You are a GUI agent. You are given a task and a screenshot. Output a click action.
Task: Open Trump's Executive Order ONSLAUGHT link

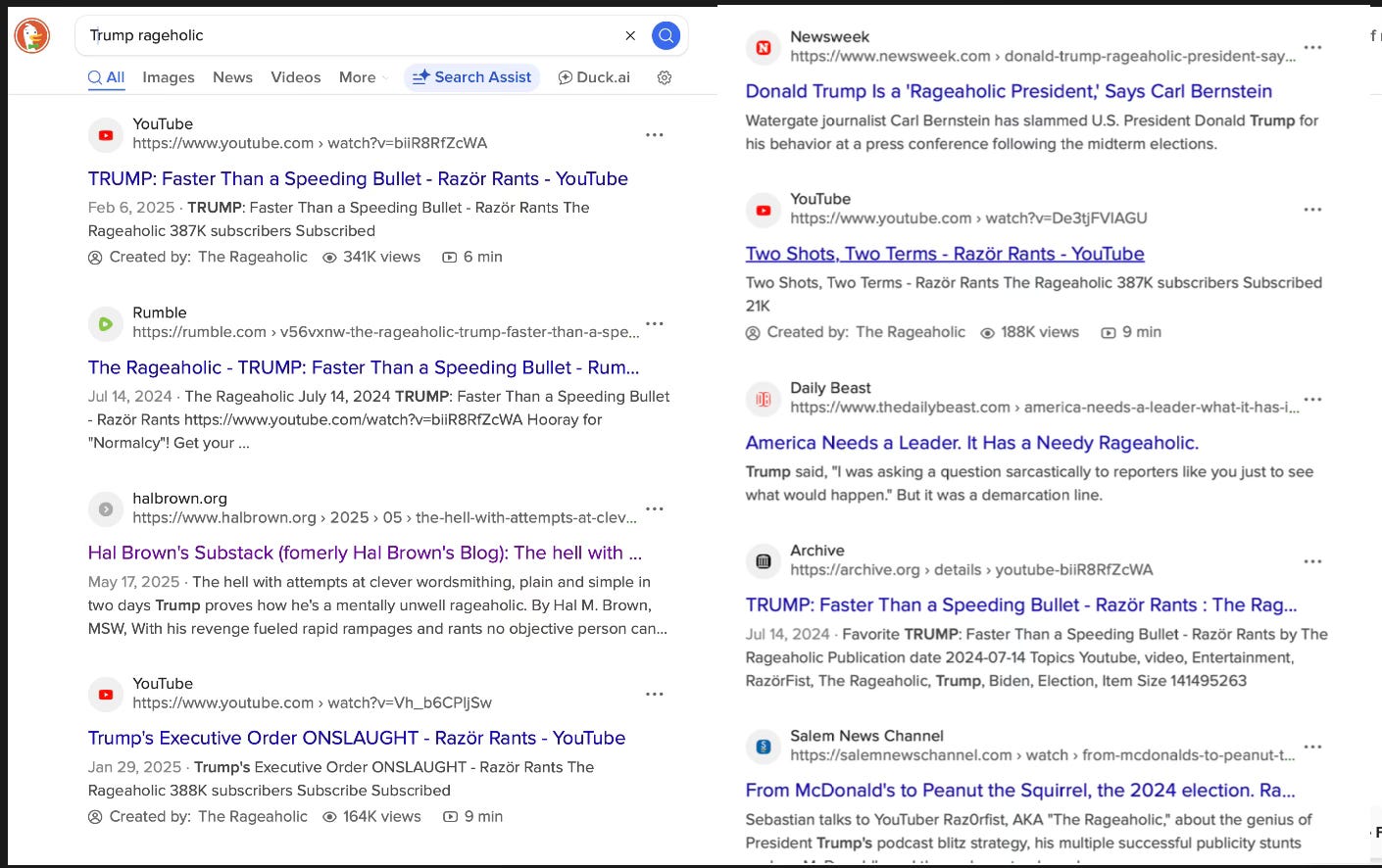tap(357, 738)
